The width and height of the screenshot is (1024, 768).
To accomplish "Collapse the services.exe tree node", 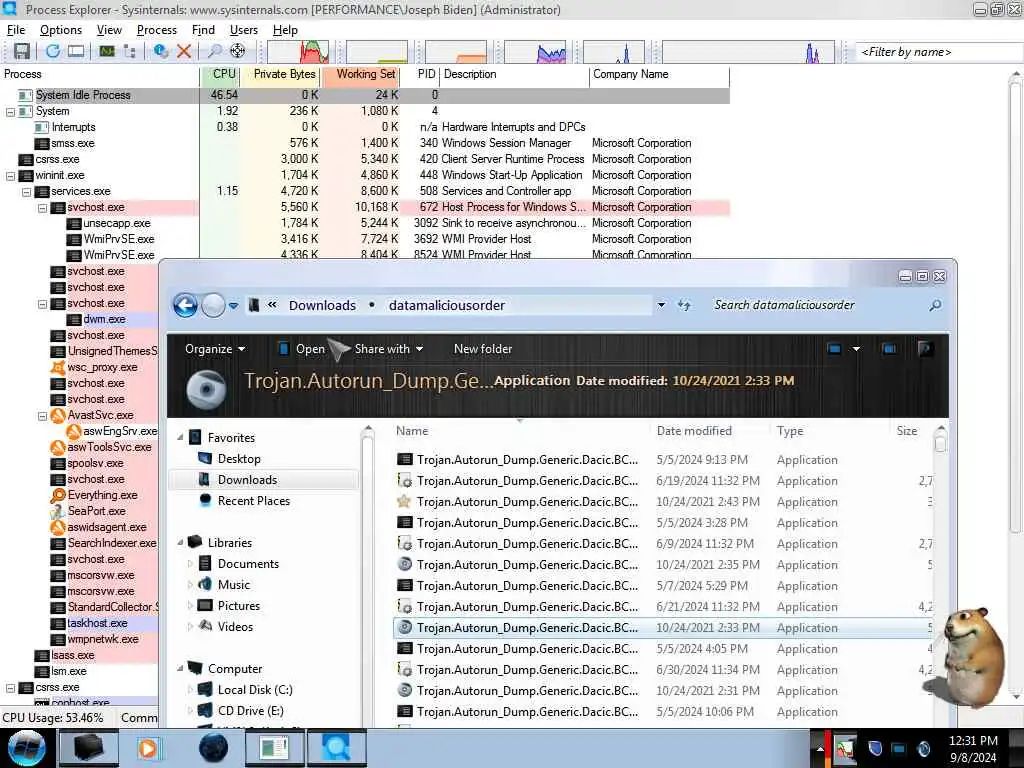I will click(27, 192).
